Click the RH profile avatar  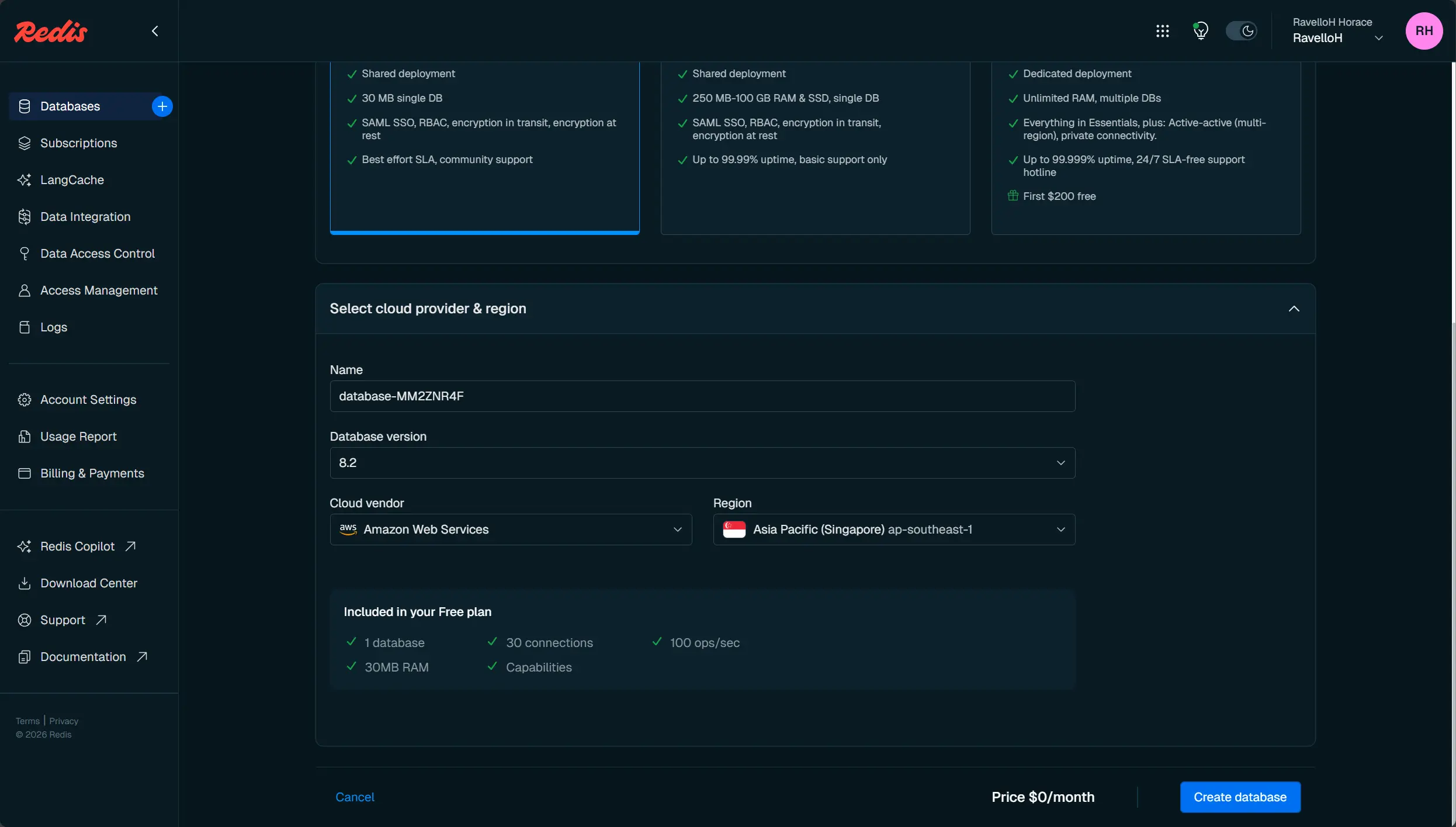[1423, 31]
